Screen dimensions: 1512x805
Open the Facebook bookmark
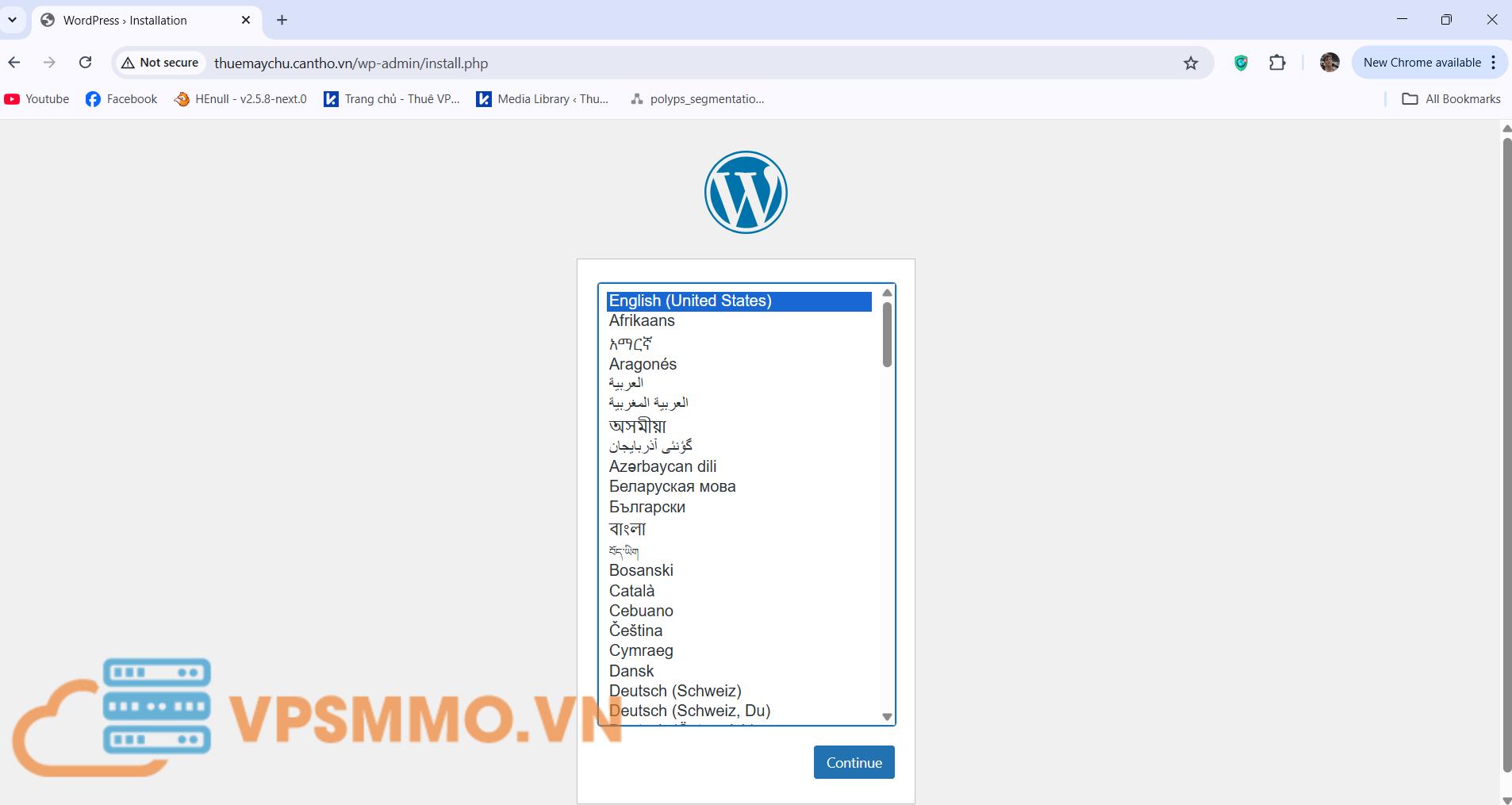point(121,99)
